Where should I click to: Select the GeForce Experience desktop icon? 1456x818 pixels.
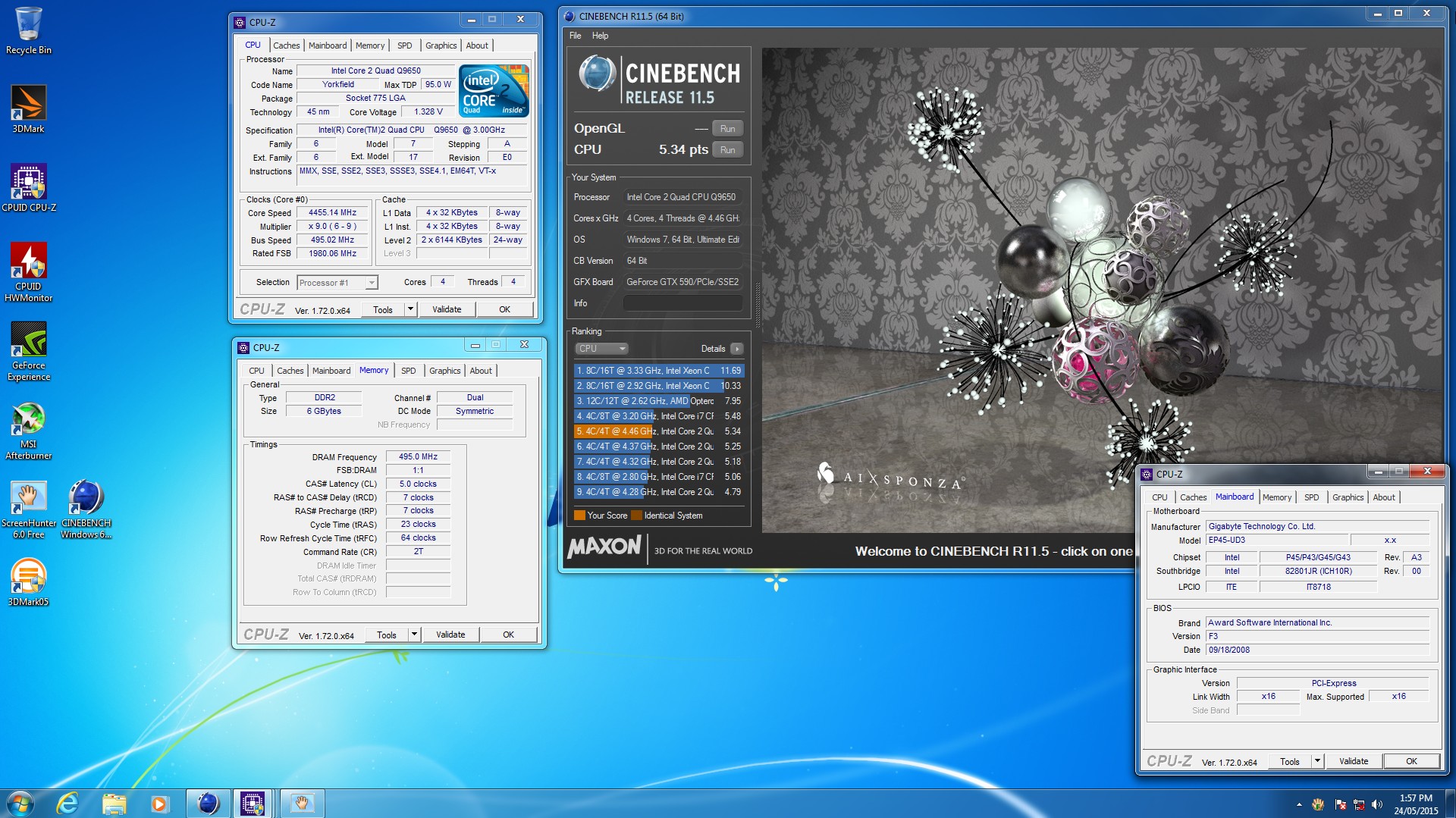28,350
